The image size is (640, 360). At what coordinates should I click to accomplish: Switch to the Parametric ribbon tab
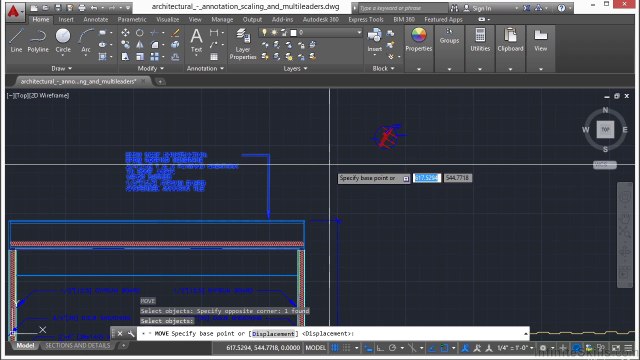click(132, 20)
